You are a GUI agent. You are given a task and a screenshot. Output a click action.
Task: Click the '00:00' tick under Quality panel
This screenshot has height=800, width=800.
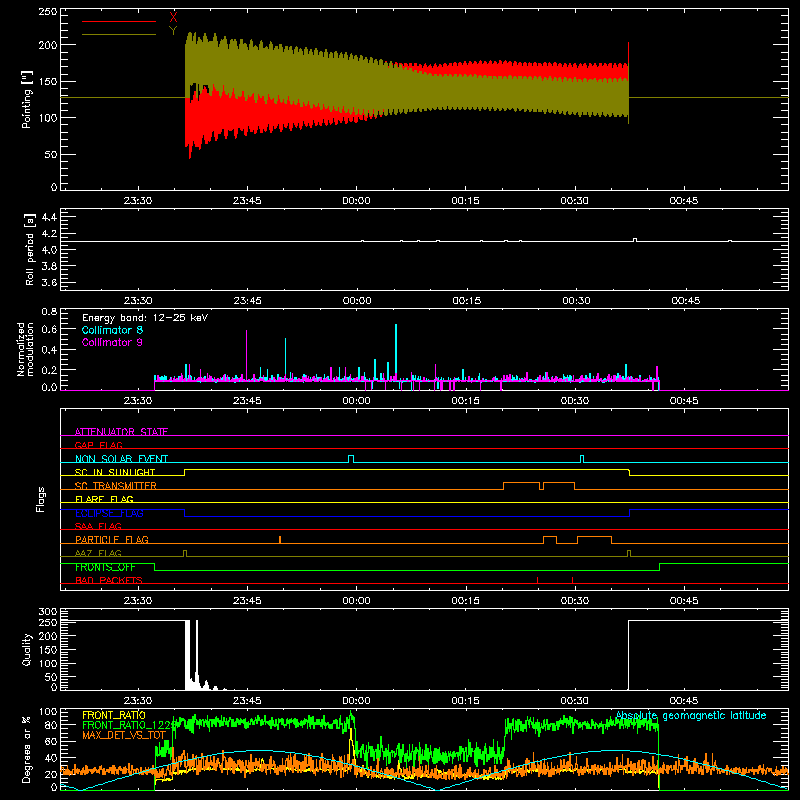point(356,701)
